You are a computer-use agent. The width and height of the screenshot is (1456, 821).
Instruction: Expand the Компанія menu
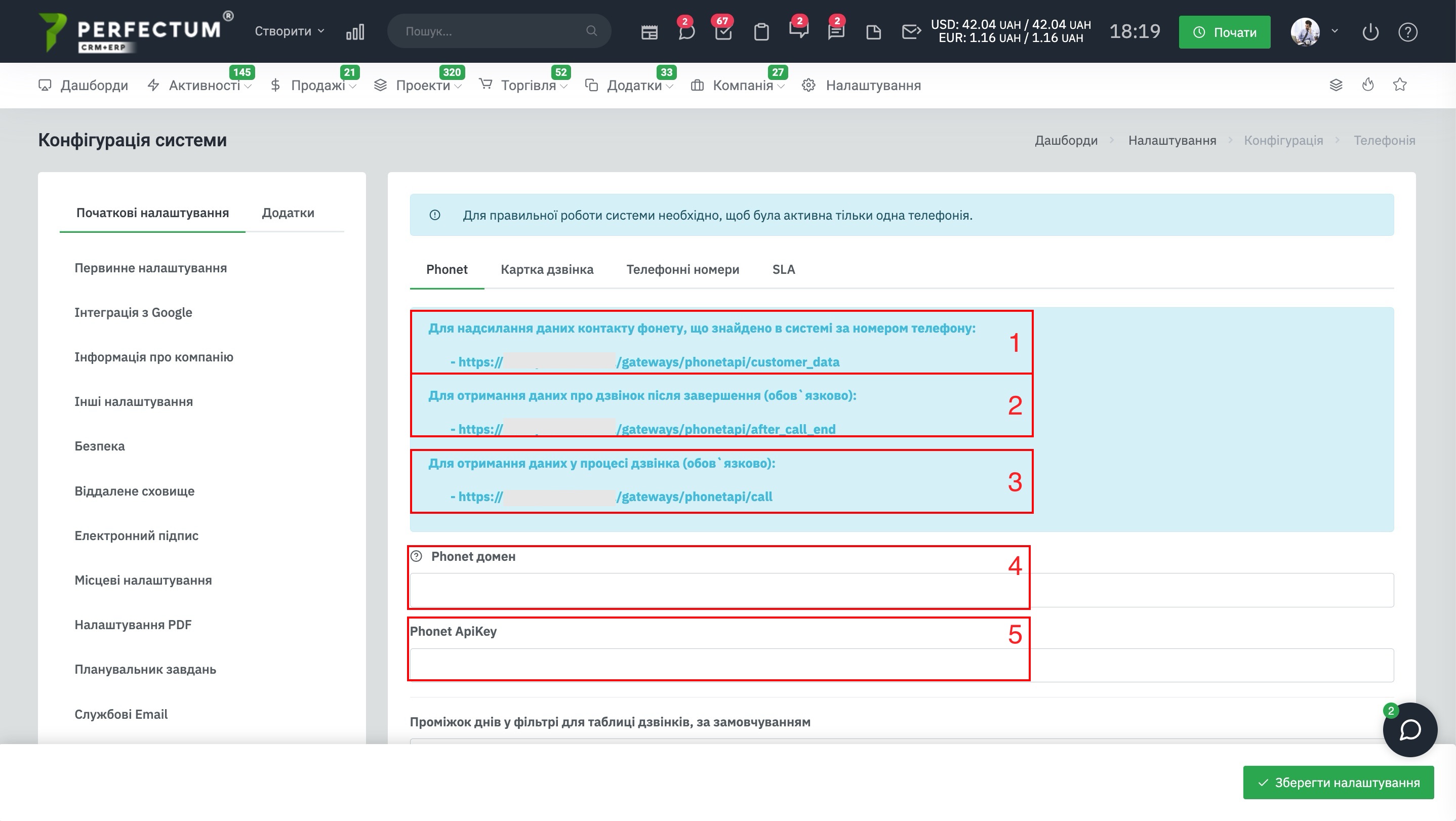pyautogui.click(x=742, y=86)
